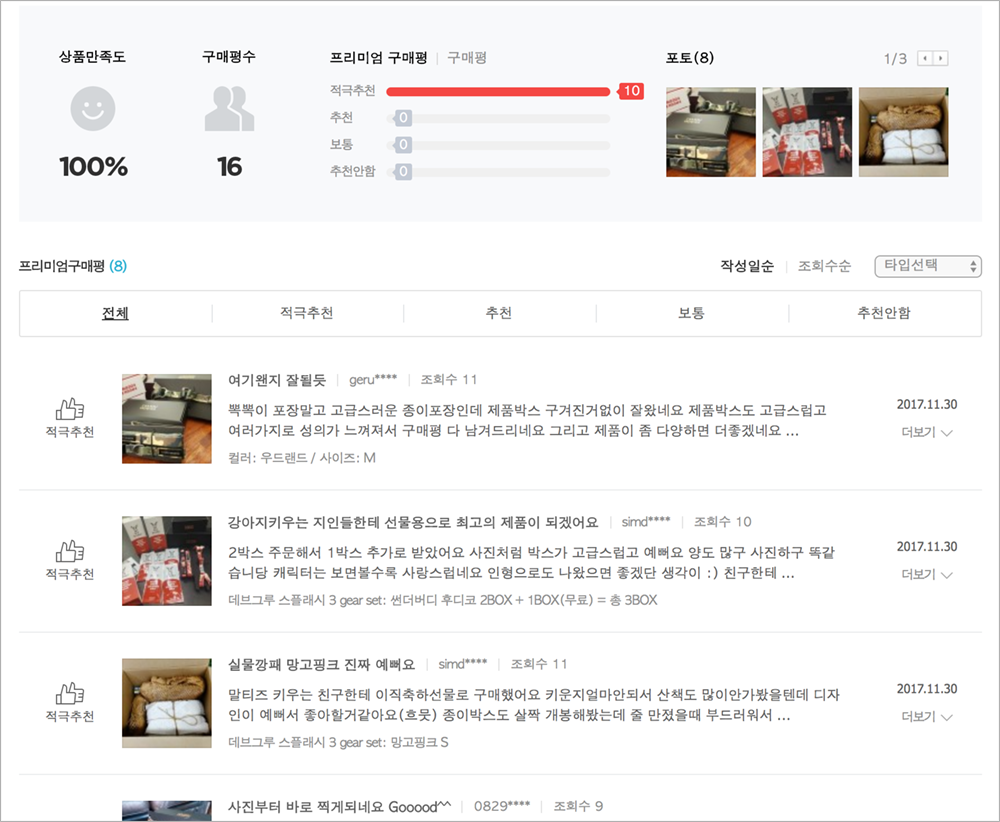The image size is (1000, 822).
Task: Click option text 컬러: 우드랜드 / 사이즈: M
Action: [302, 458]
